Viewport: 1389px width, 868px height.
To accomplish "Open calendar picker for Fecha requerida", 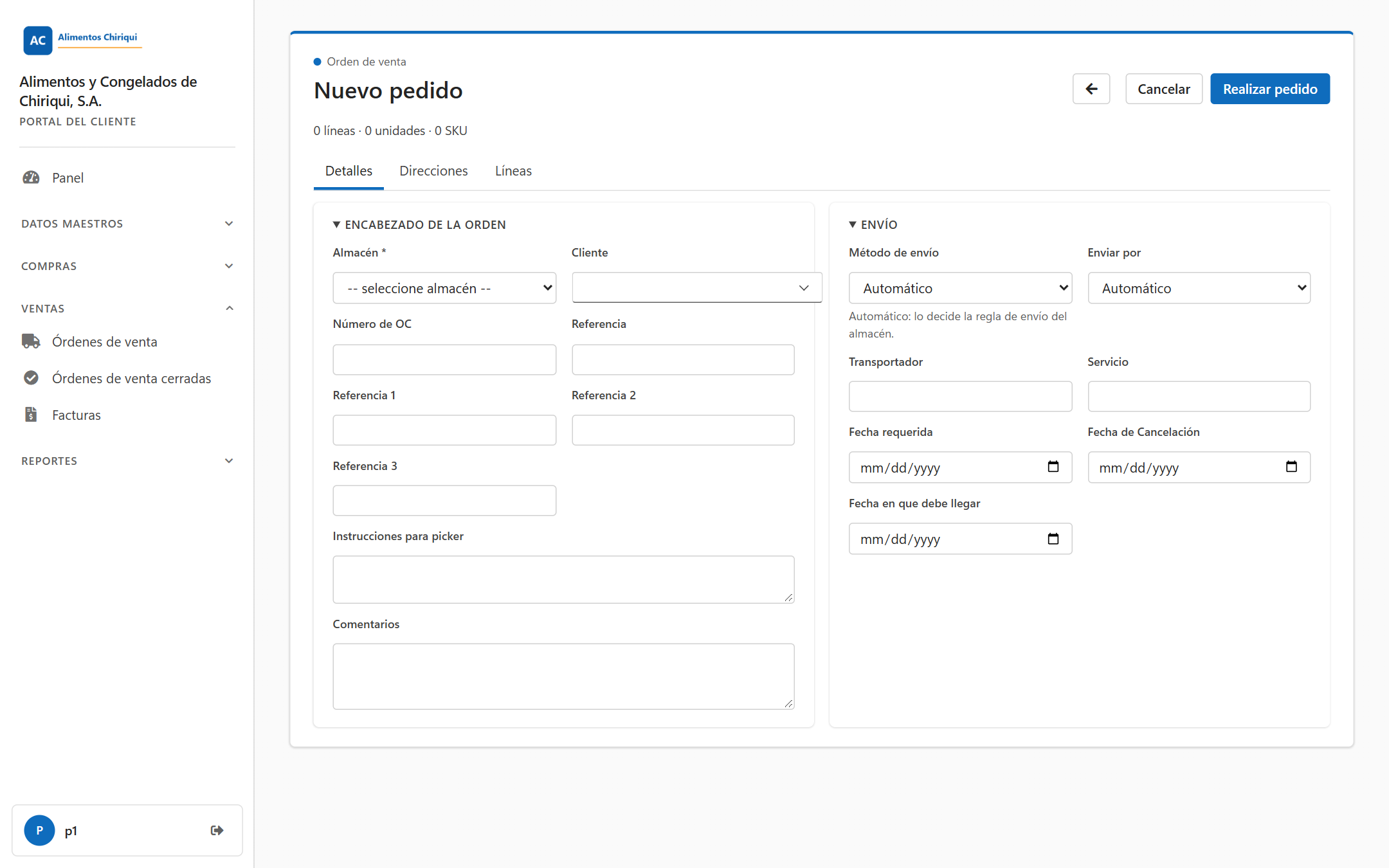I will 1053,467.
